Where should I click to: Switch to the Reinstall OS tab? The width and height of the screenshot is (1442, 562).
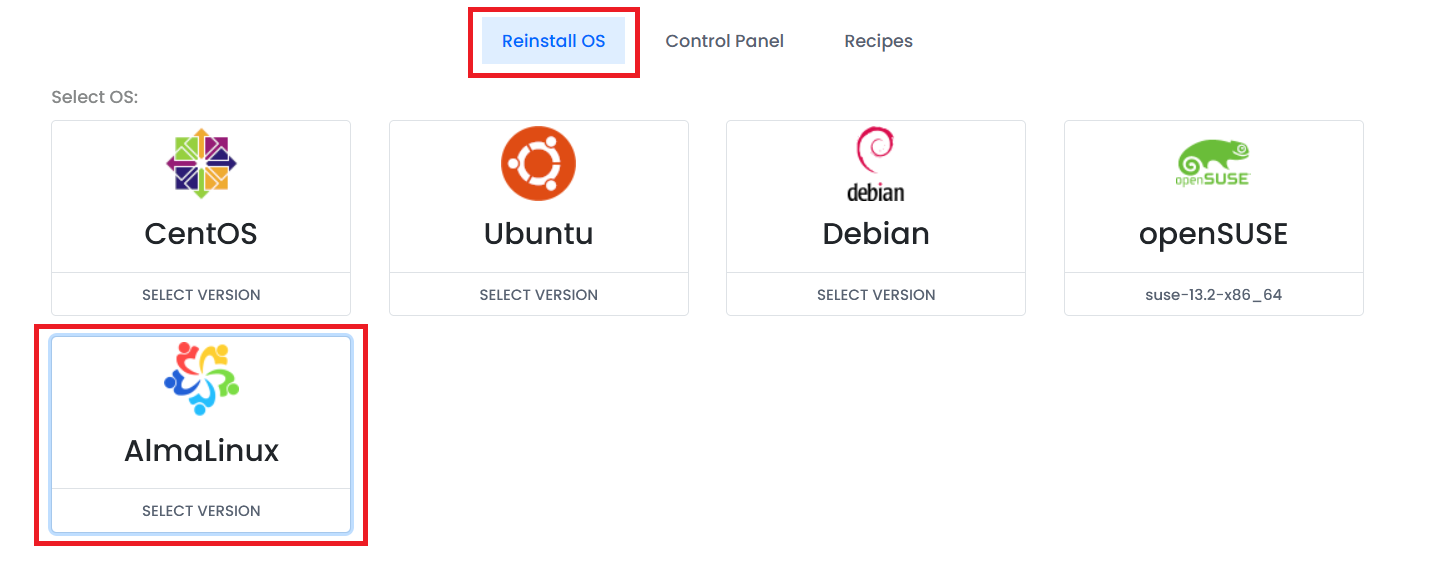point(554,41)
